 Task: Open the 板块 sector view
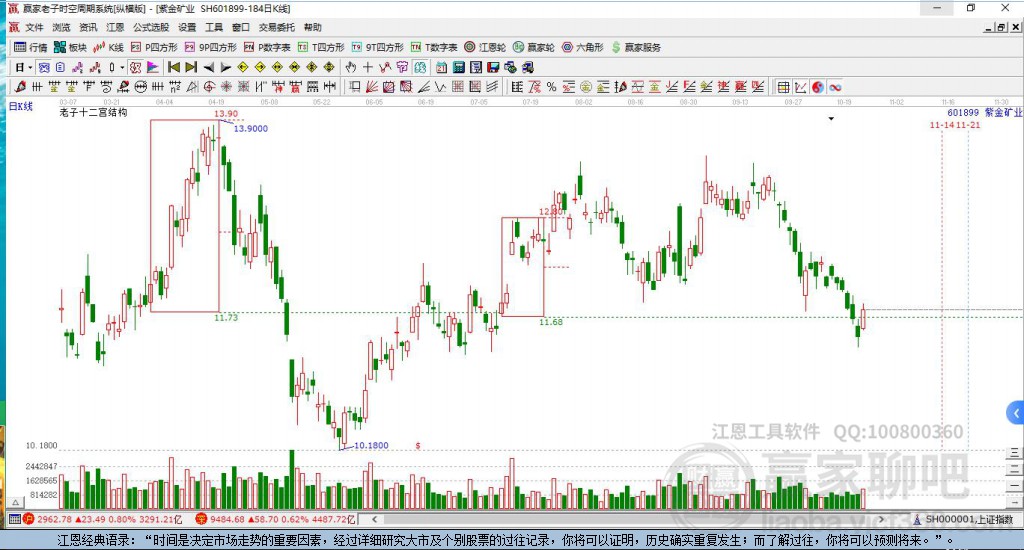coord(71,47)
